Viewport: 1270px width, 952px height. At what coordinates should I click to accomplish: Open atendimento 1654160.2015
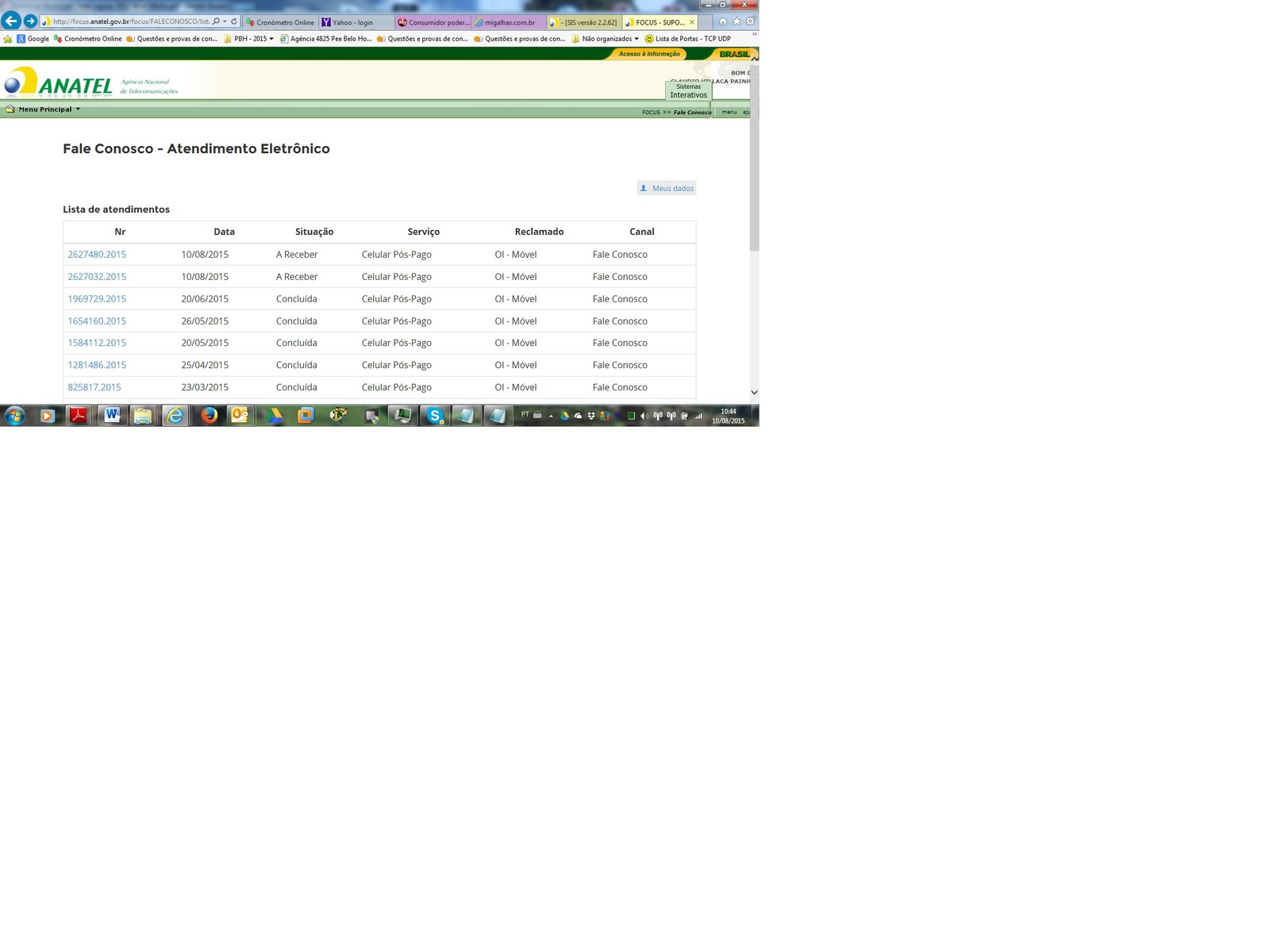tap(97, 321)
